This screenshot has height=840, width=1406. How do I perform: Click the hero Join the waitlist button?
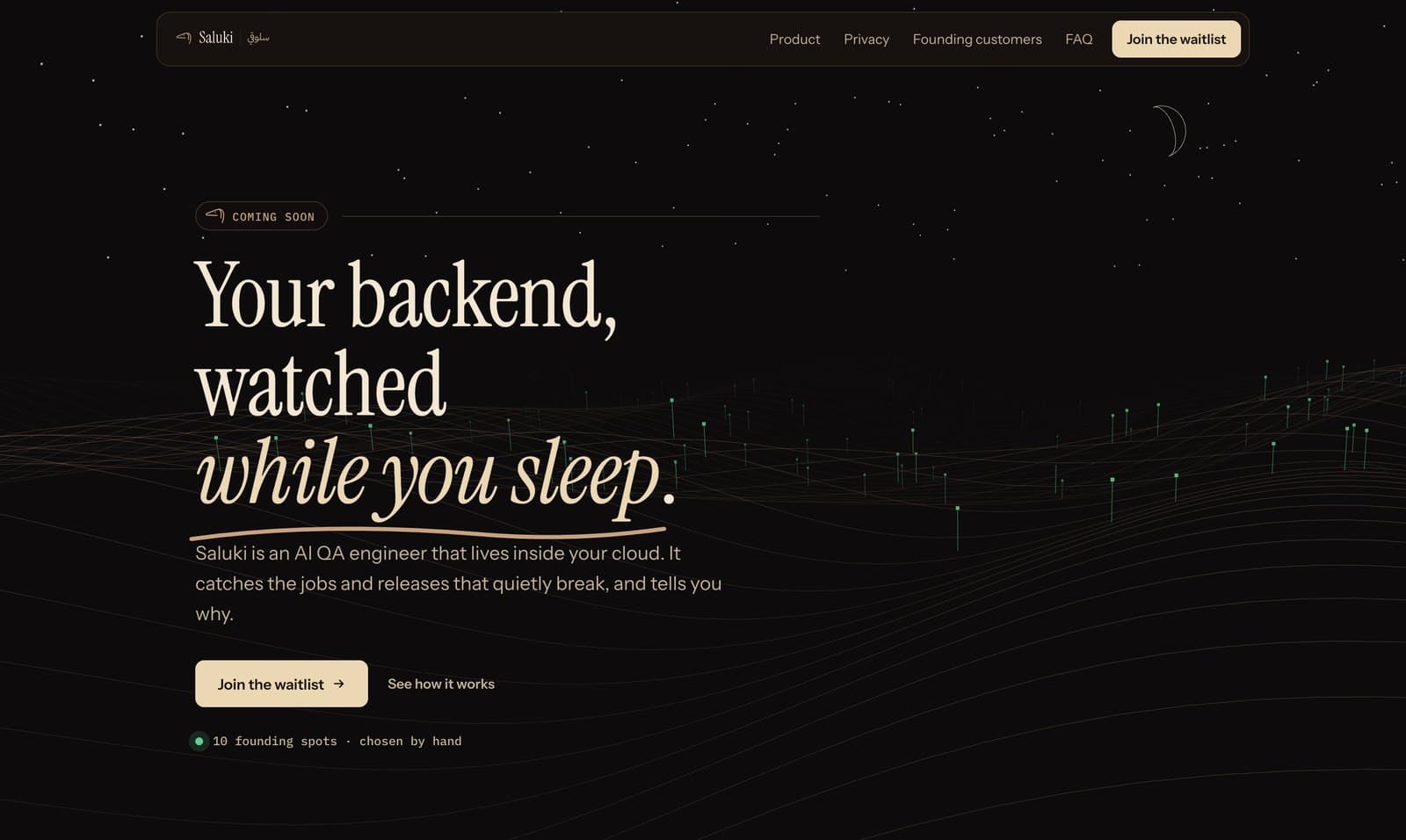pos(281,684)
